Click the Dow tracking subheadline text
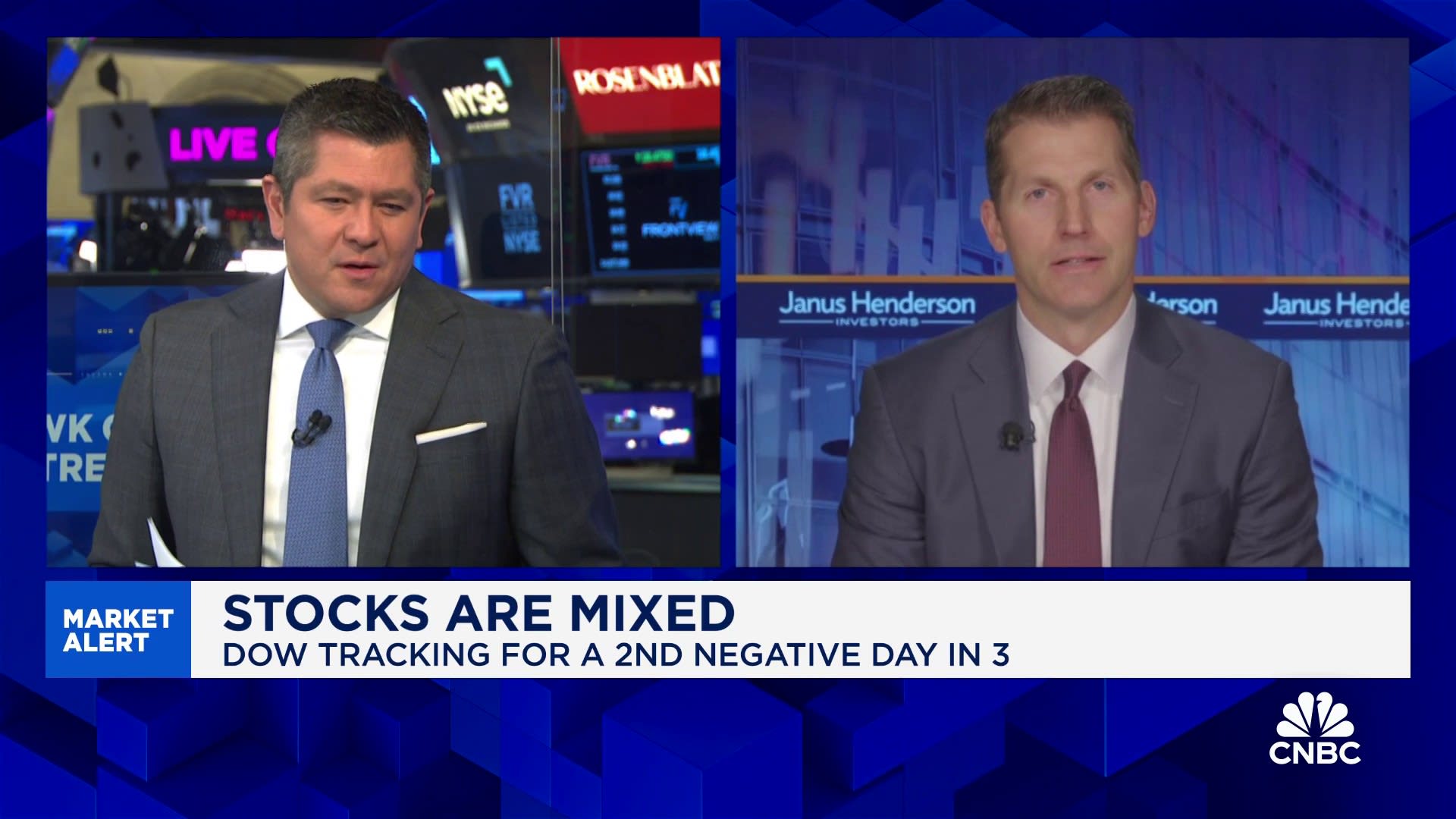 coord(616,654)
